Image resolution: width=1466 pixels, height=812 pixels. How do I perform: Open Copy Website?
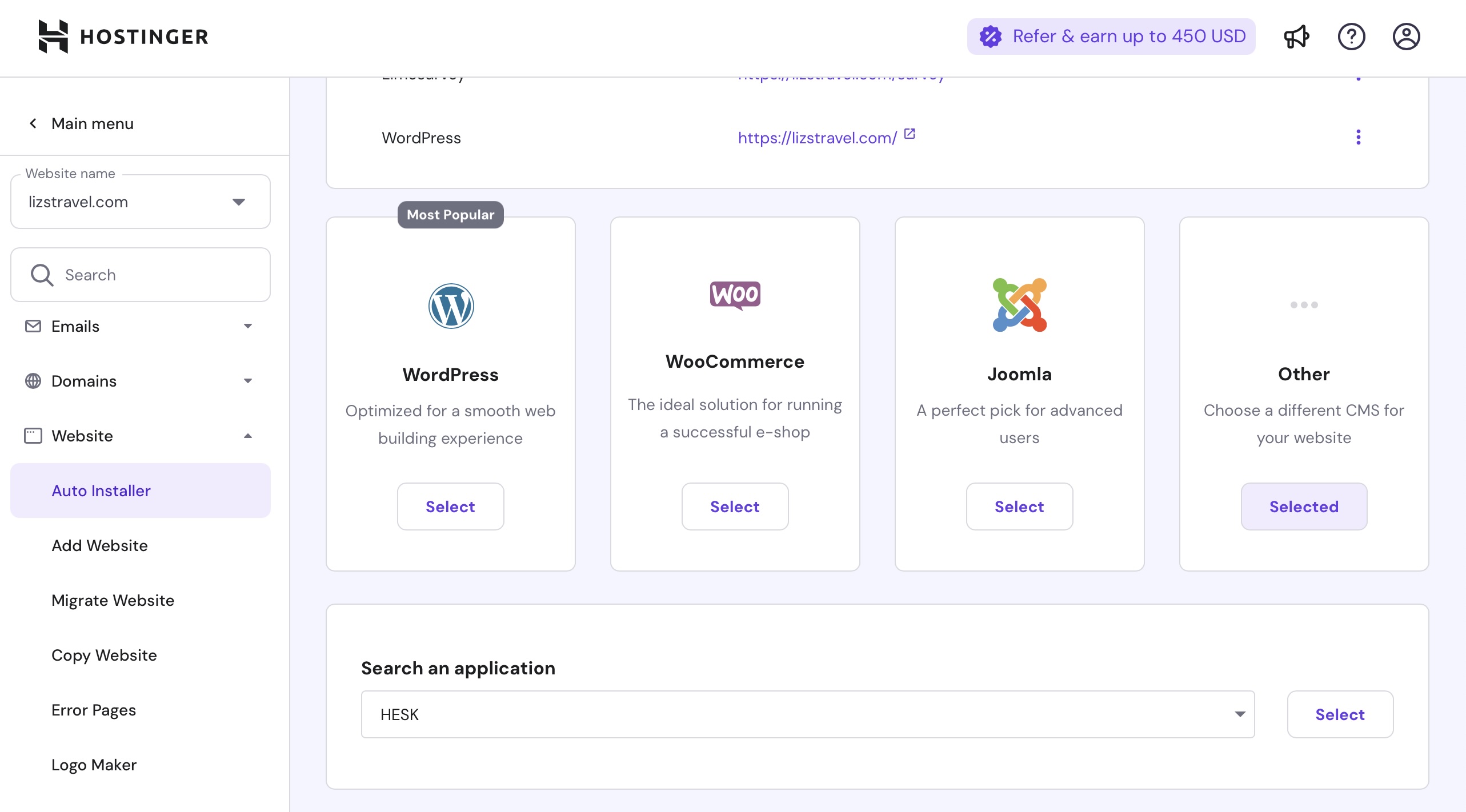[x=104, y=655]
